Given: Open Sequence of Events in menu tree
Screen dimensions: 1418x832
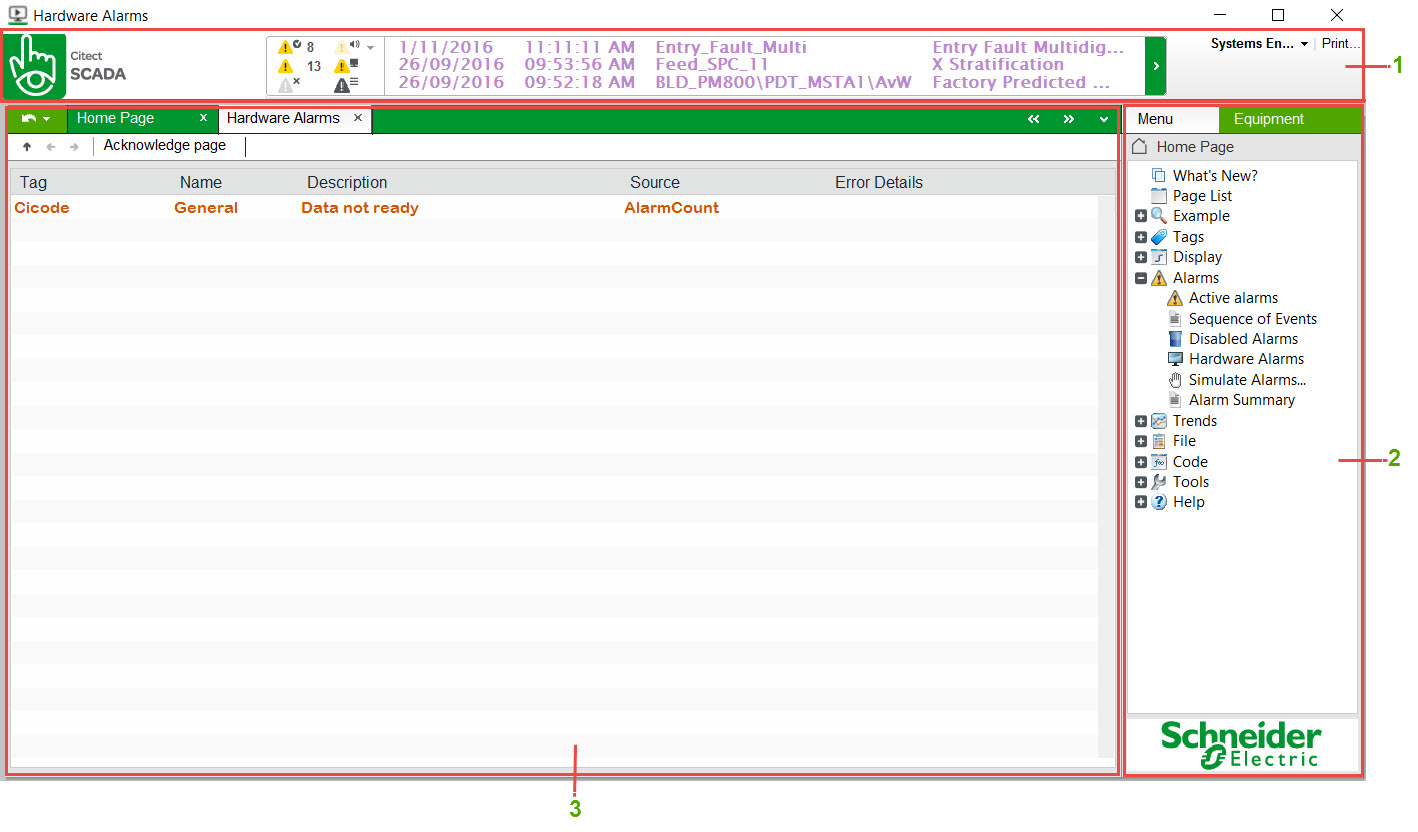Looking at the screenshot, I should pyautogui.click(x=1252, y=319).
